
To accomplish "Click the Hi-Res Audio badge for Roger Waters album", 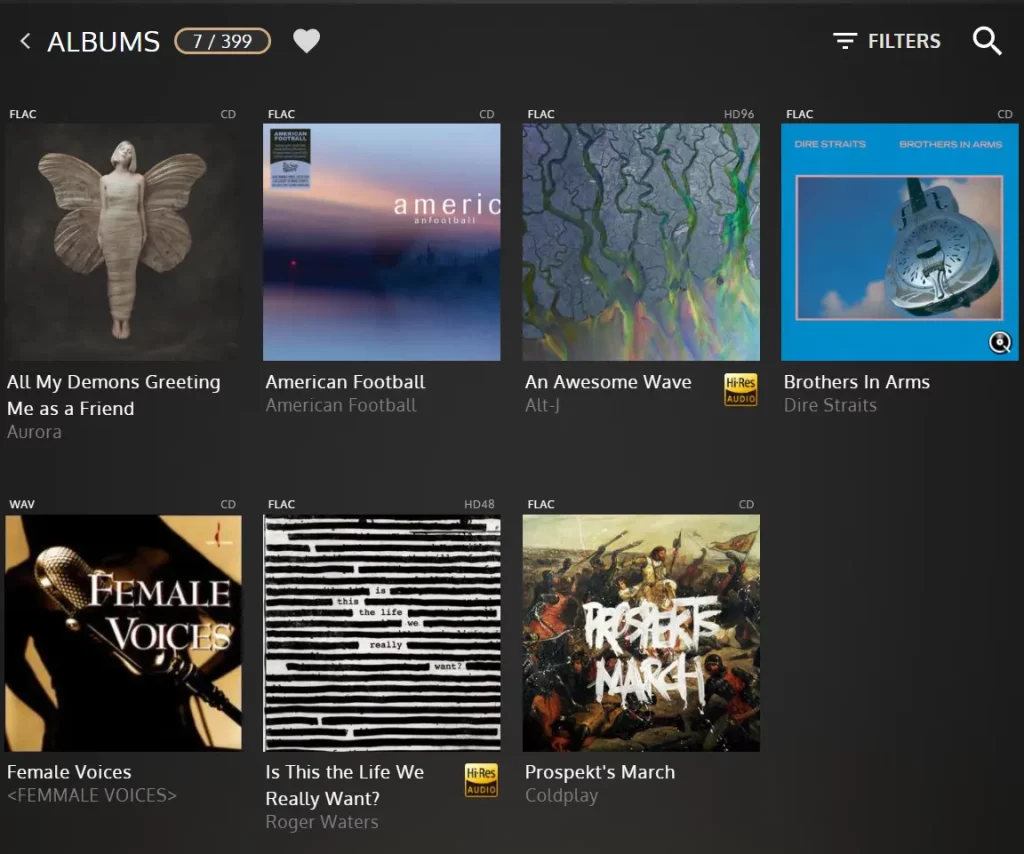I will pos(481,780).
